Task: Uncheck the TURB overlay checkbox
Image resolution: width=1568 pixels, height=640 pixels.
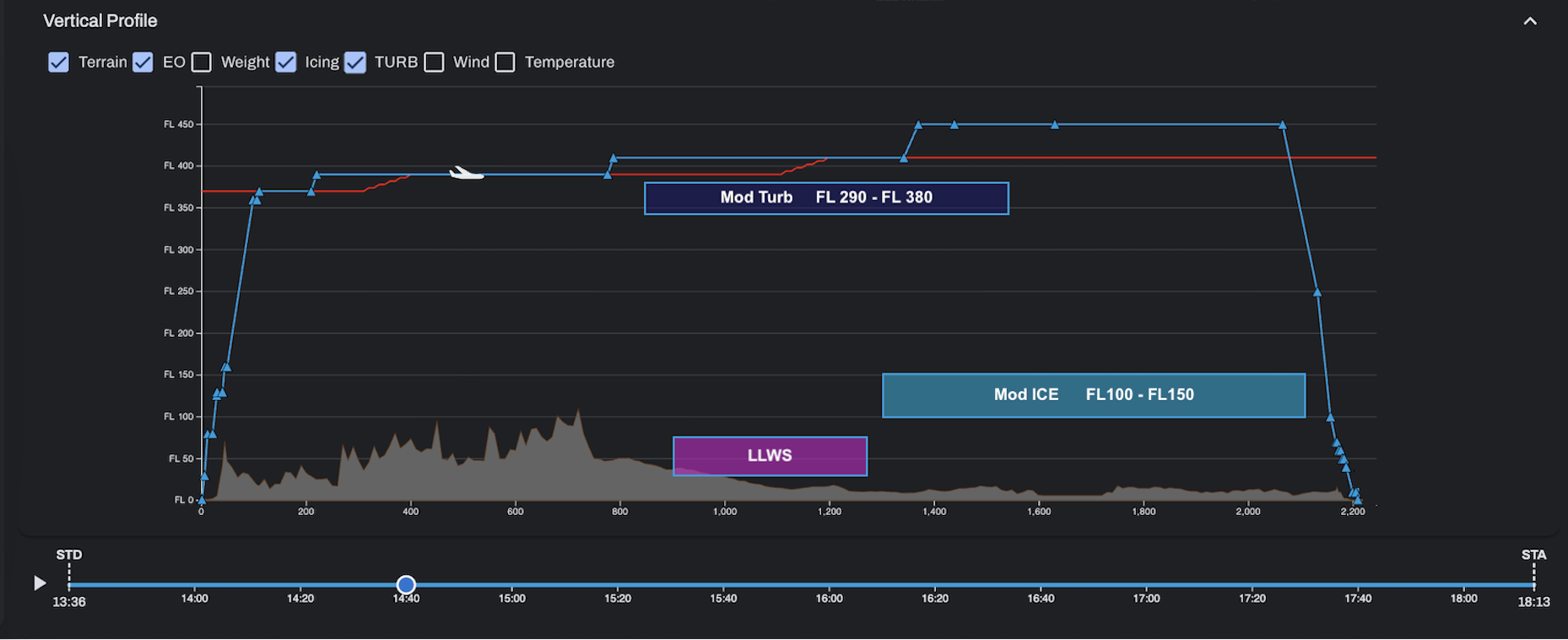Action: (x=355, y=62)
